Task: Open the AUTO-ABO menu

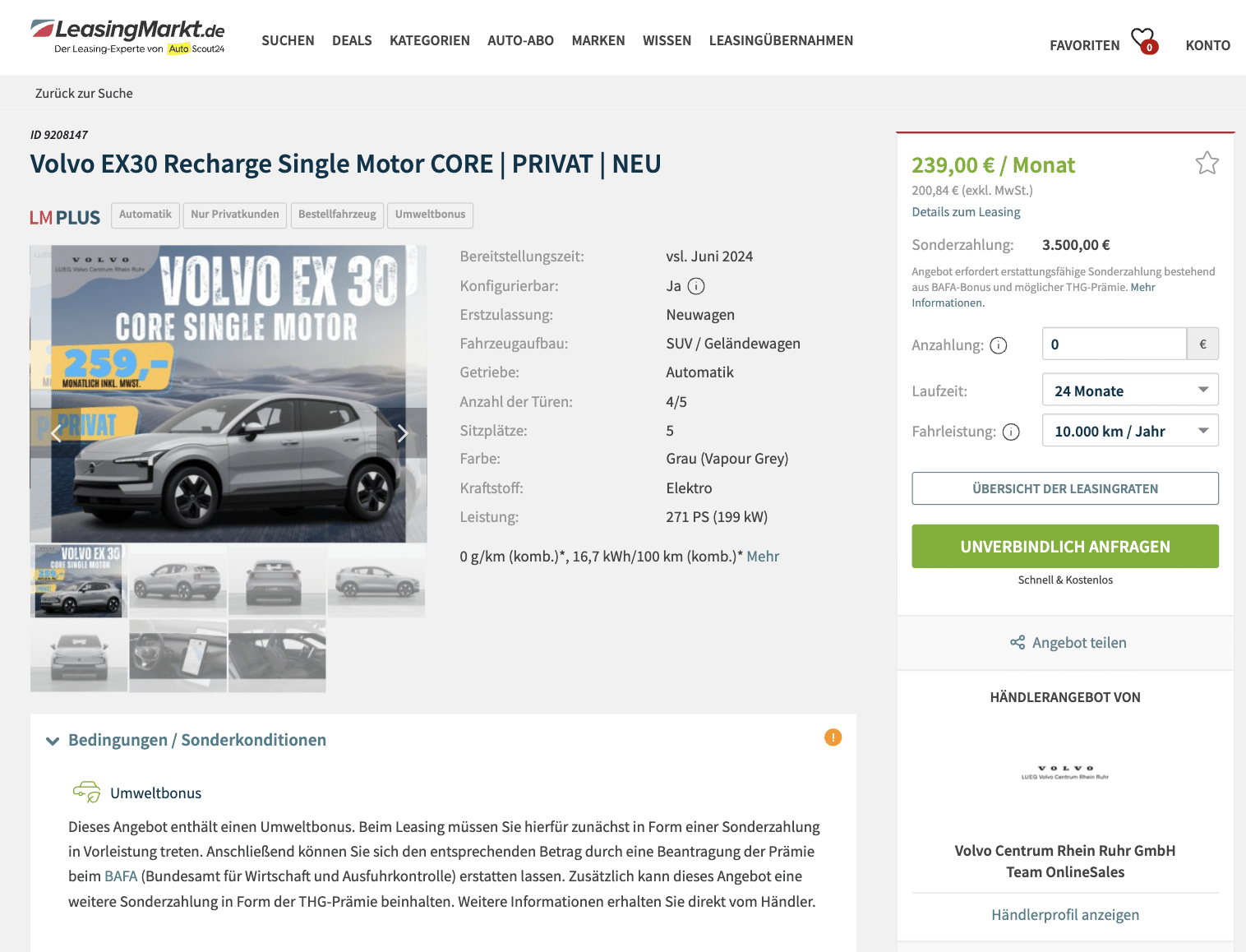Action: click(520, 40)
